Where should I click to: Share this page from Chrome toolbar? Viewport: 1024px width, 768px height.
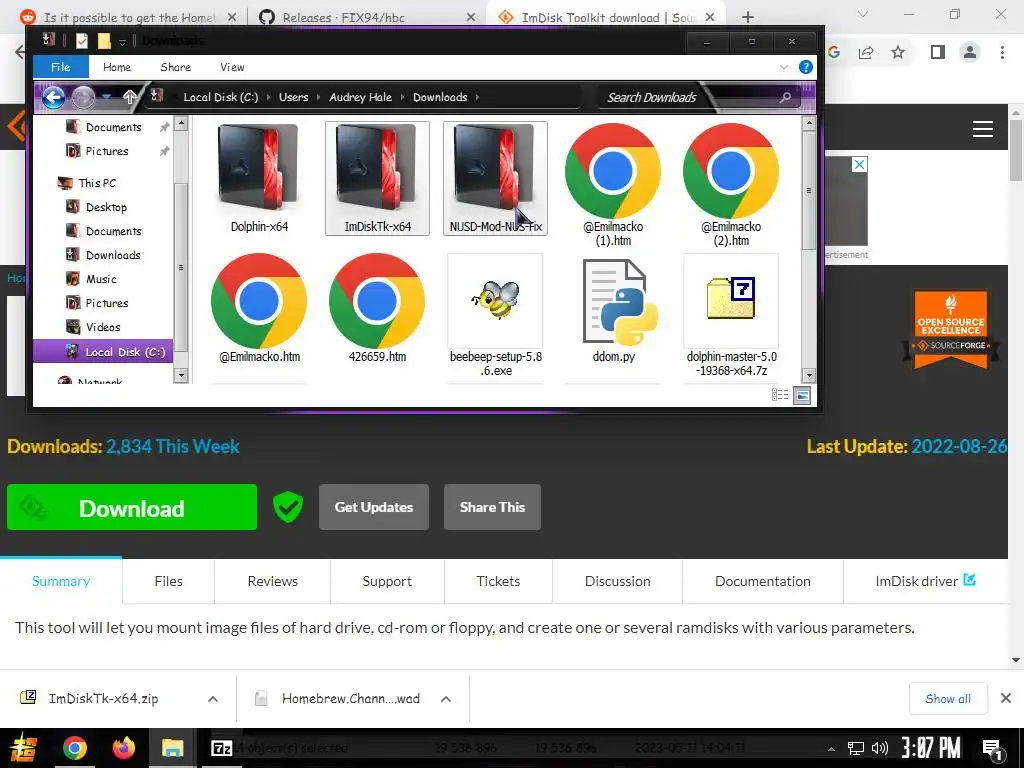(866, 52)
